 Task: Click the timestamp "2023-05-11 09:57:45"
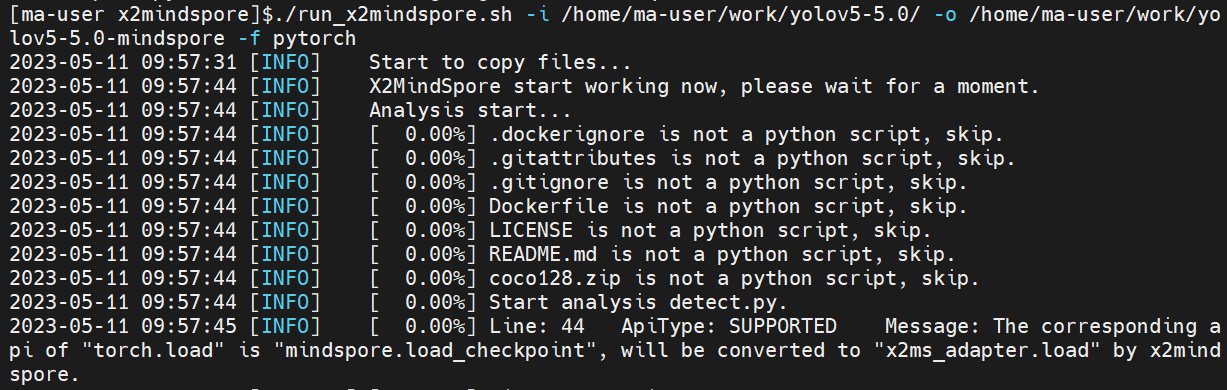tap(123, 327)
